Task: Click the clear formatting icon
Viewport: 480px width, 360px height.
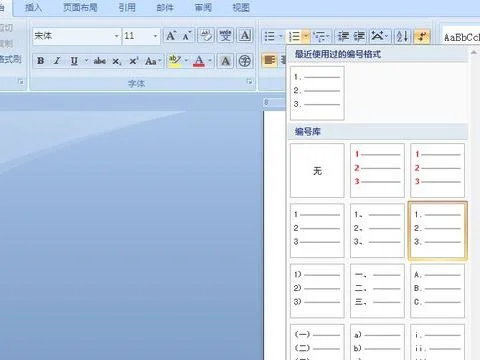Action: (206, 36)
